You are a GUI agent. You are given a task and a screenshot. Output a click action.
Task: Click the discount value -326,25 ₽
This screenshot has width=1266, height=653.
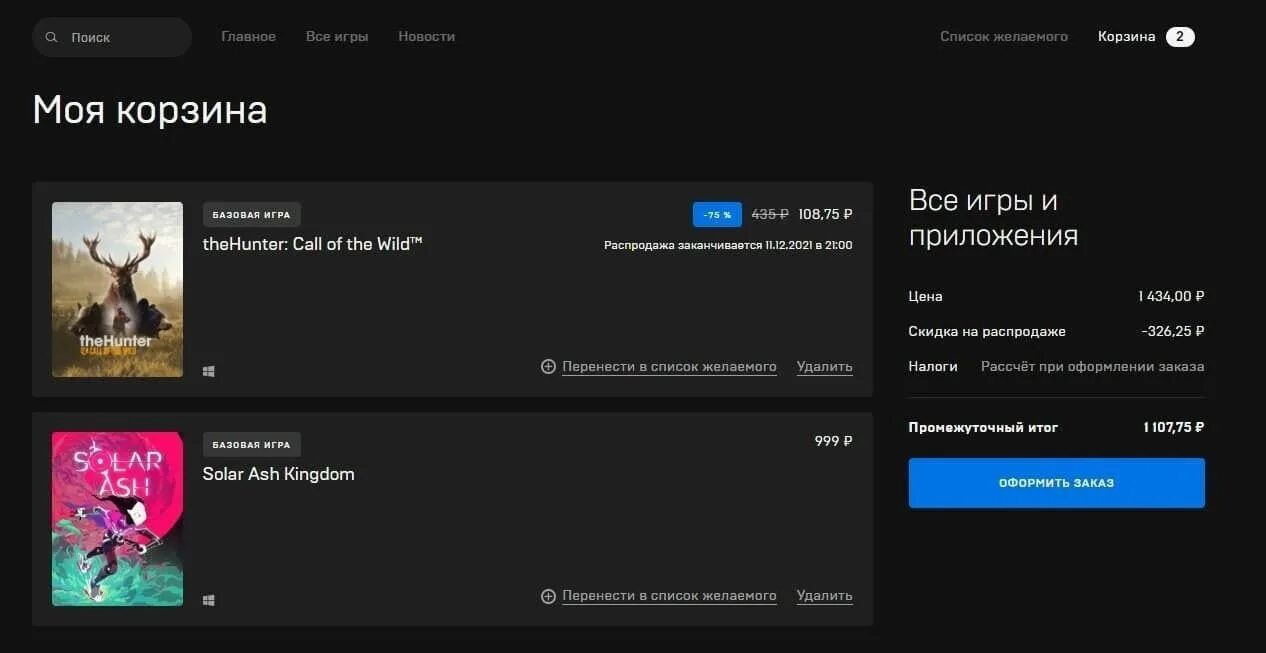pos(1173,331)
